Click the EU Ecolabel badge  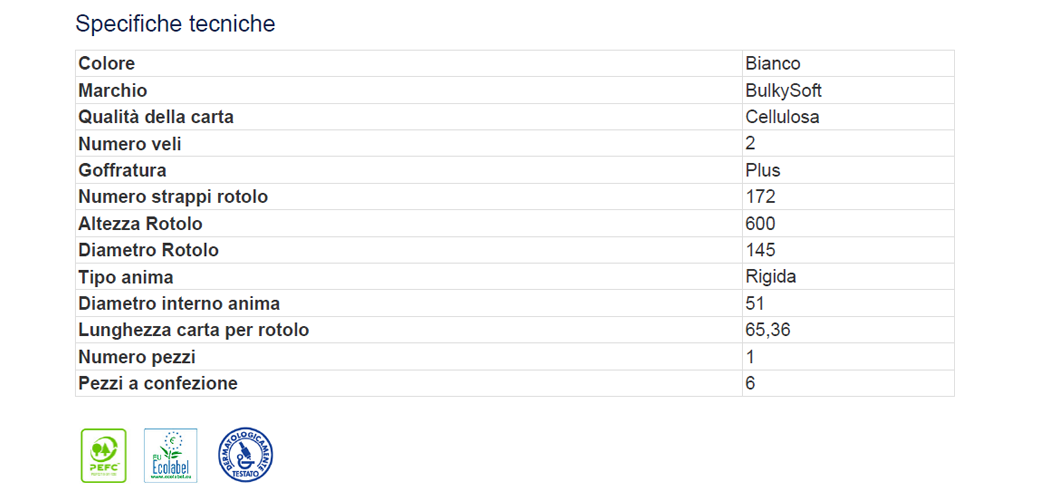170,456
